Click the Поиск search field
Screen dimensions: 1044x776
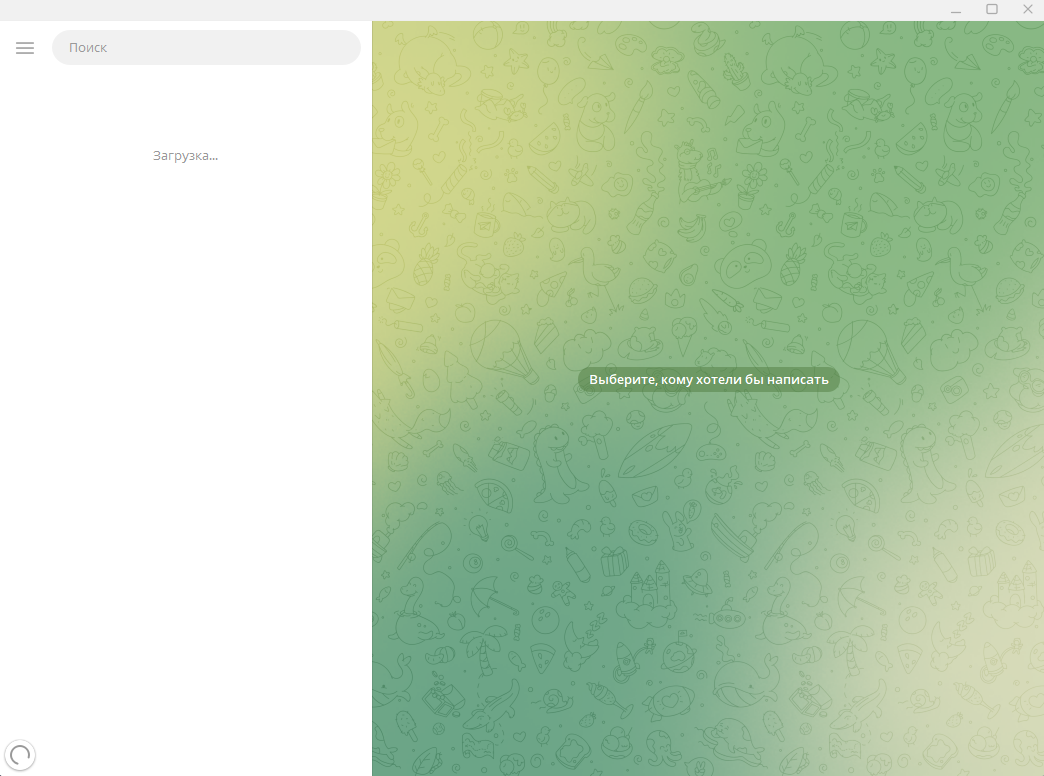(x=206, y=48)
